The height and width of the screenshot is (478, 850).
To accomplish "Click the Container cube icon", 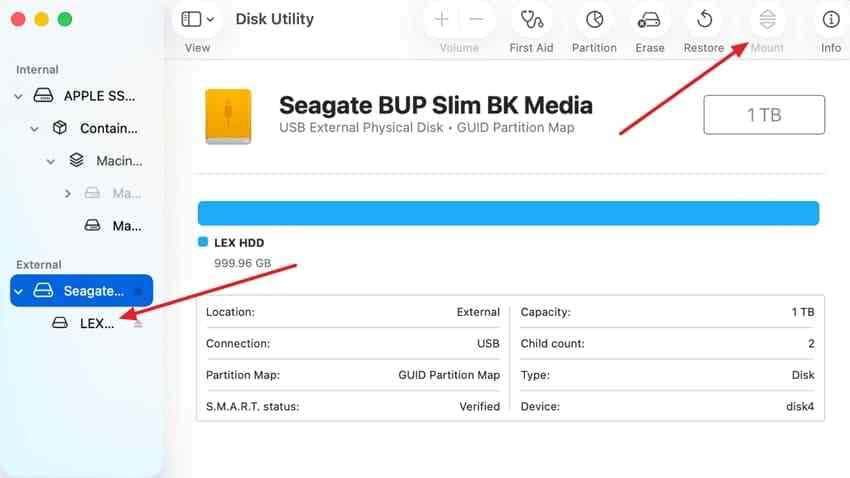I will pyautogui.click(x=60, y=128).
